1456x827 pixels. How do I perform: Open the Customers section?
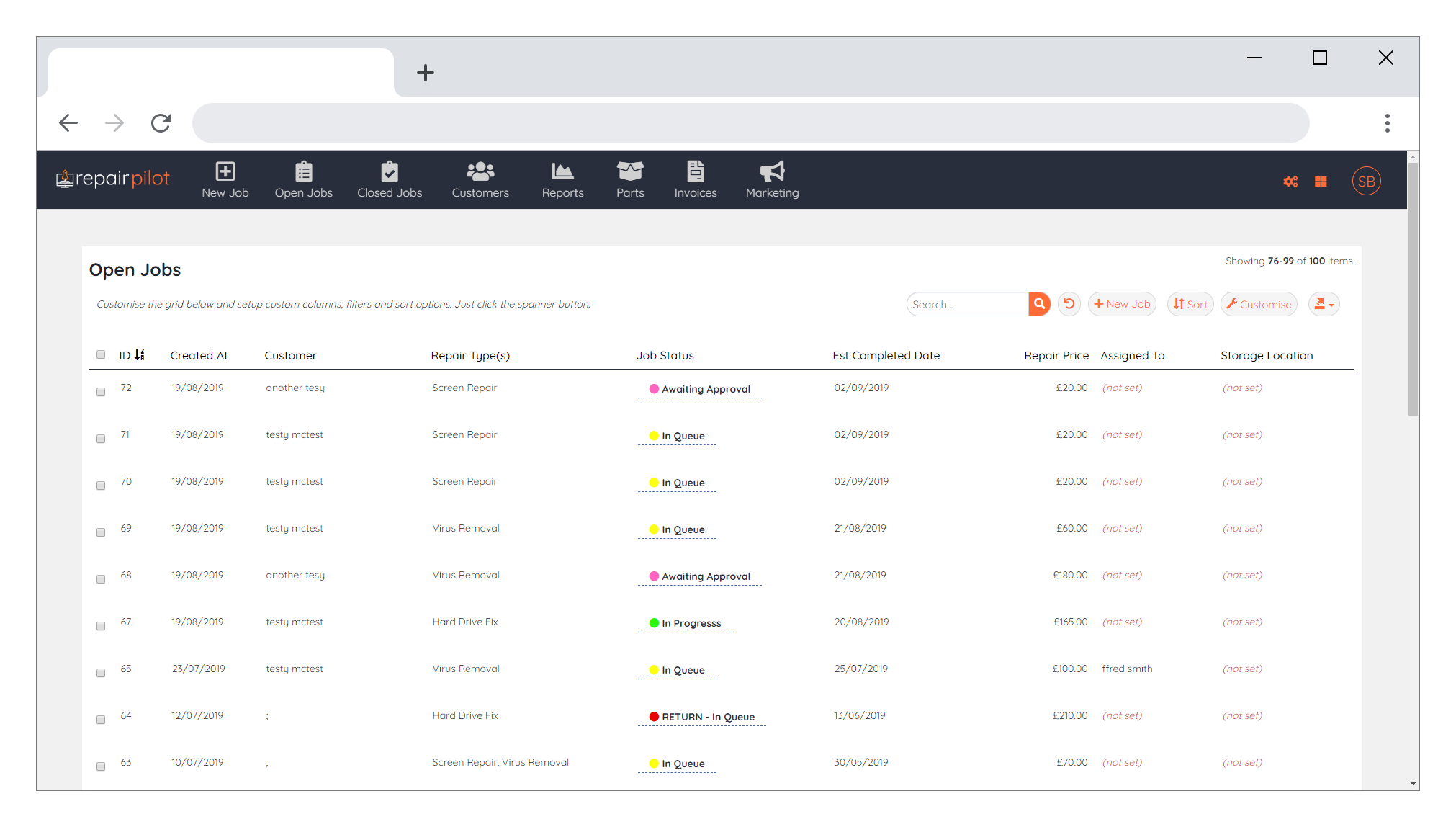[x=480, y=179]
